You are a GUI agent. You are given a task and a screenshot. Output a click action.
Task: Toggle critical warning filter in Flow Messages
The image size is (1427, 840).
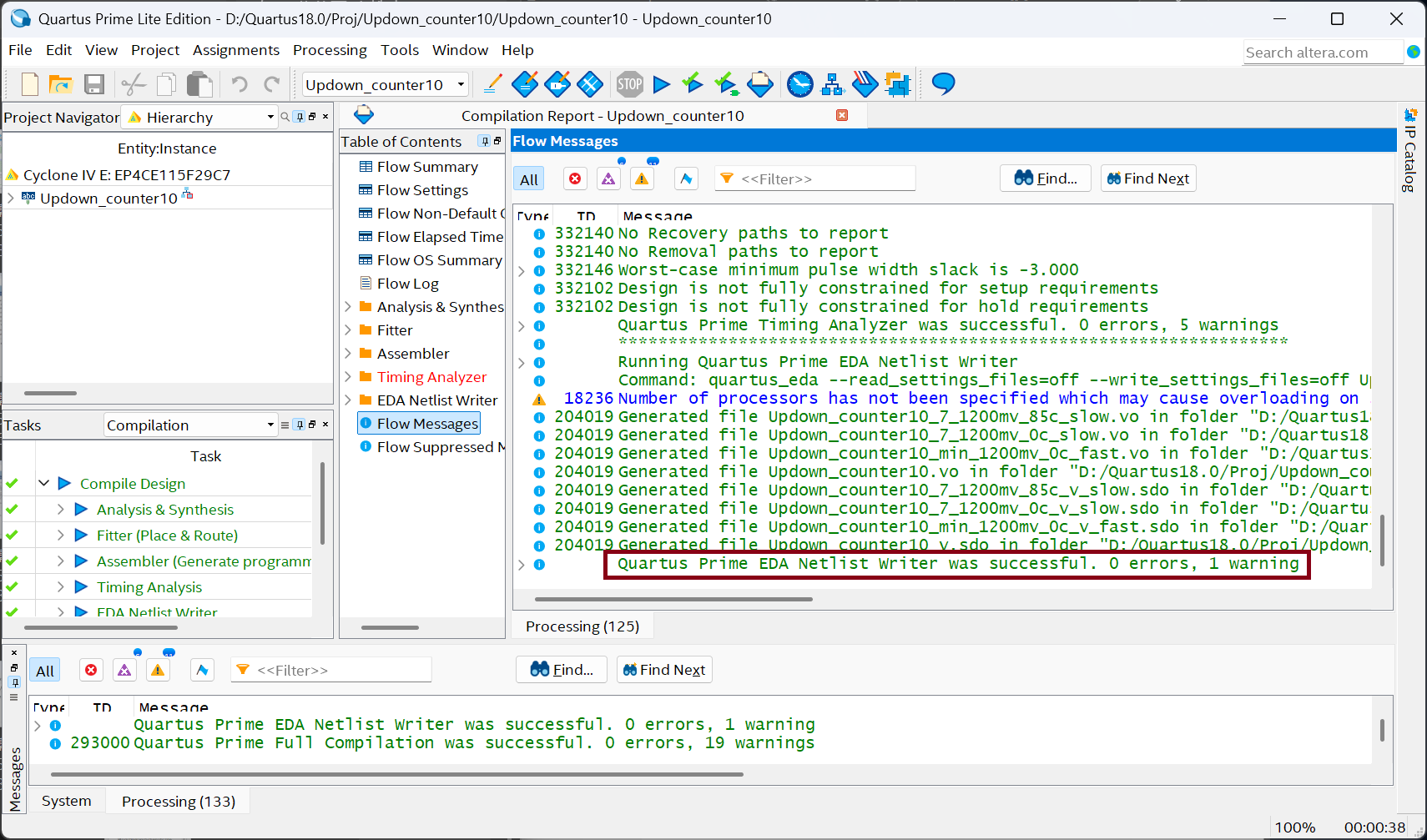pos(608,179)
